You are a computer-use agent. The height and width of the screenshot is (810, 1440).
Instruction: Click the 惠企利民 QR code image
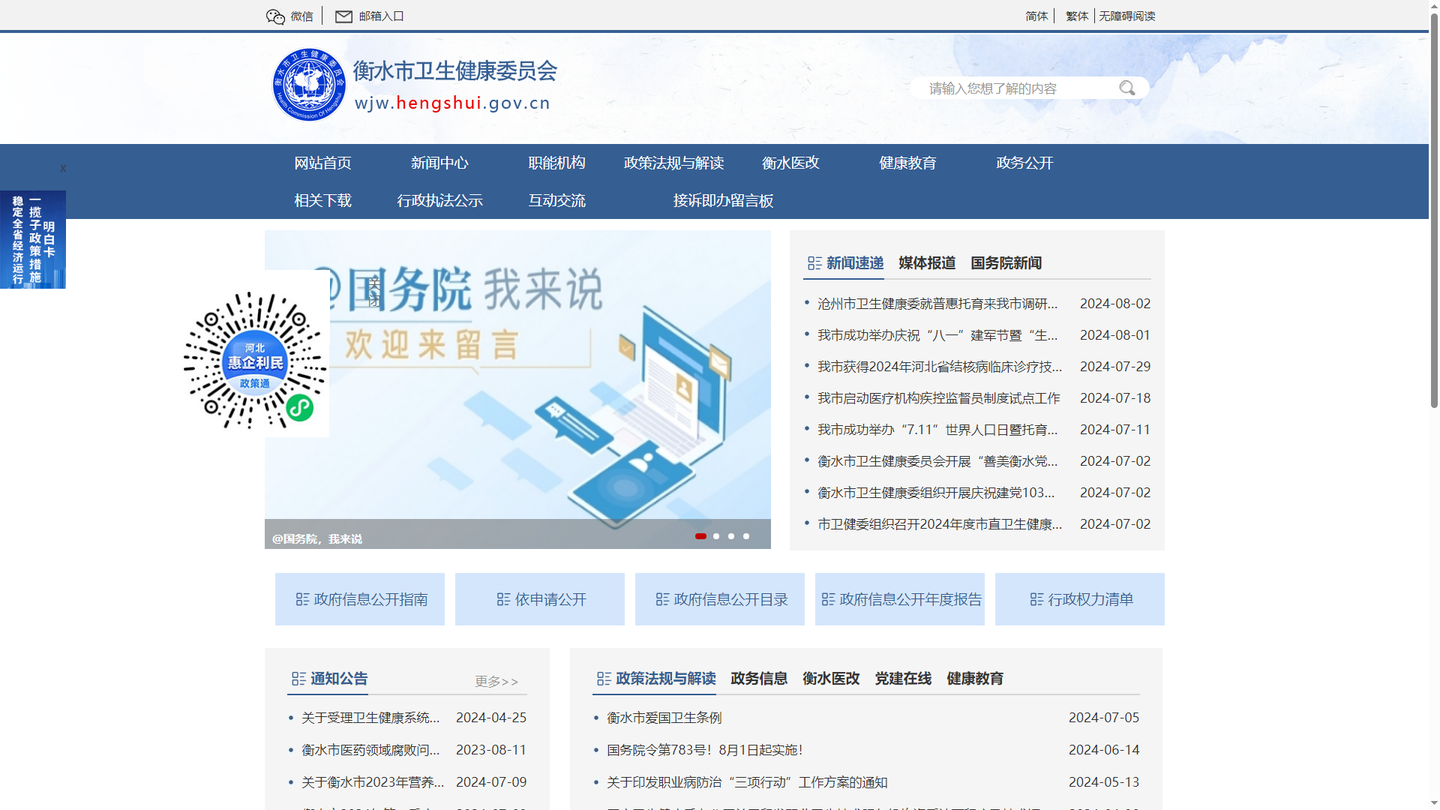coord(255,361)
